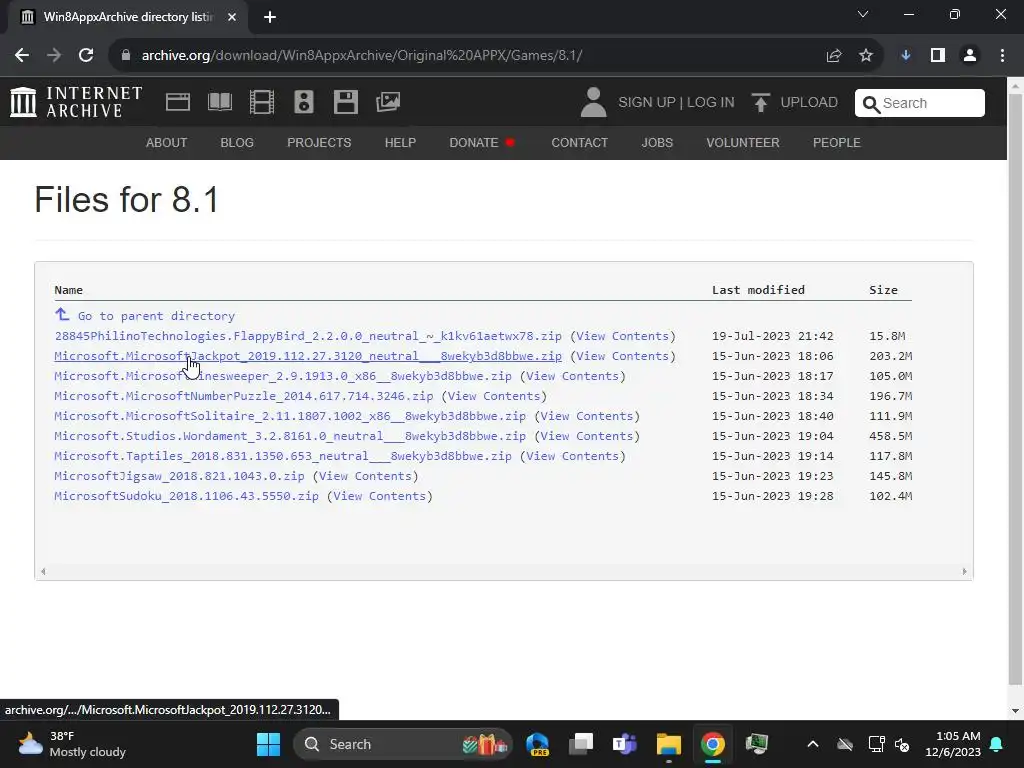Viewport: 1024px width, 768px height.
Task: Open the HELP menu item
Action: coord(400,142)
